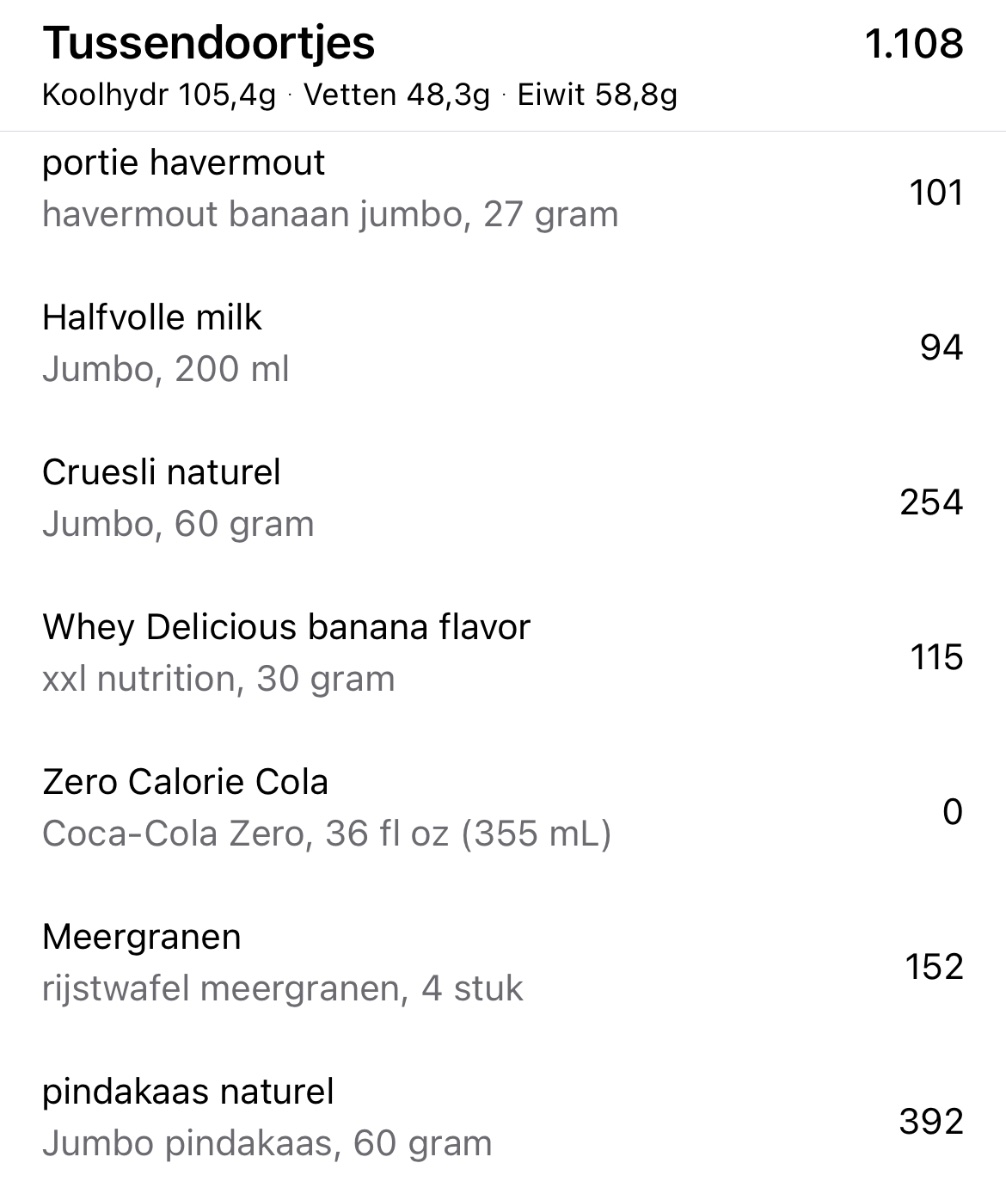Tap the 254 calories for Cruesli
The height and width of the screenshot is (1200, 1006).
click(930, 502)
